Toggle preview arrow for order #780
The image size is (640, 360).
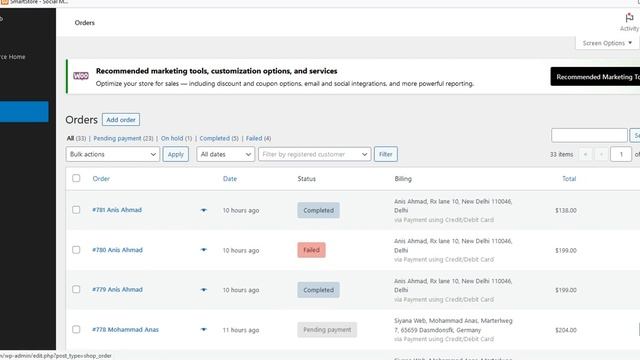coord(204,250)
